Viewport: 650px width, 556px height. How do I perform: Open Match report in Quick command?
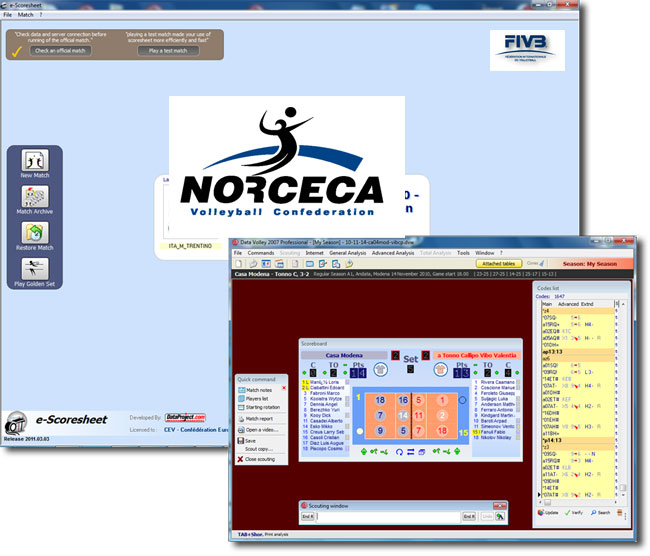[255, 419]
